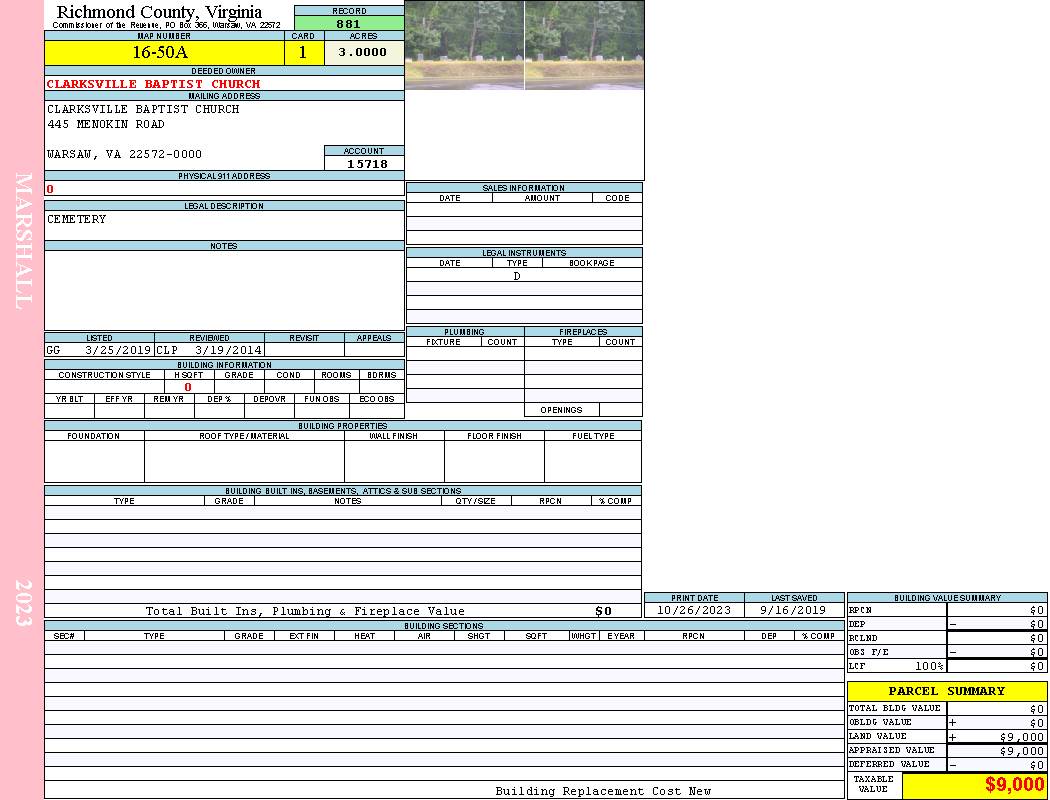Click the last saved date 9/16/2019
The image size is (1050, 800).
pos(793,610)
